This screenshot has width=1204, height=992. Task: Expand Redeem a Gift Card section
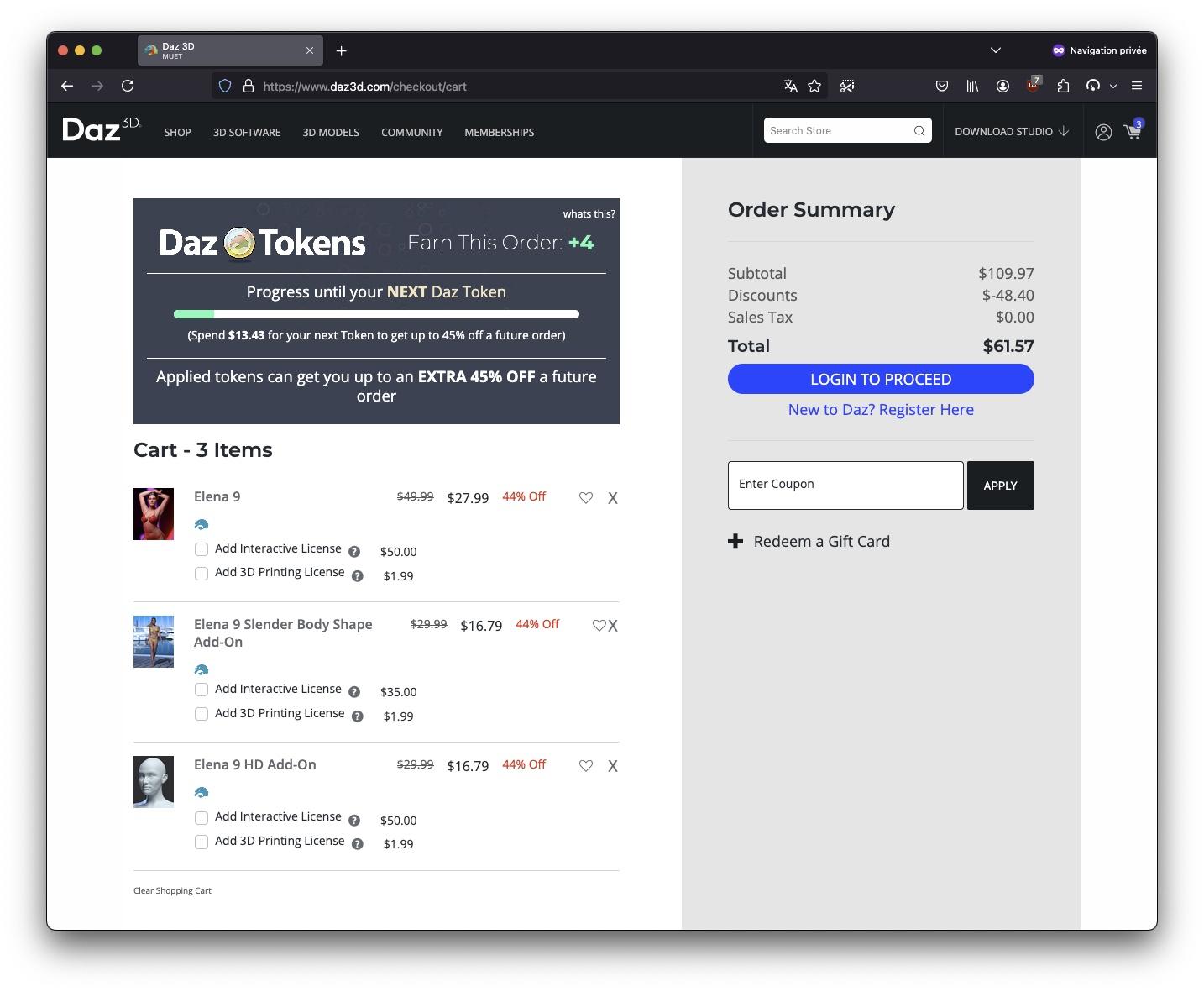click(x=809, y=542)
